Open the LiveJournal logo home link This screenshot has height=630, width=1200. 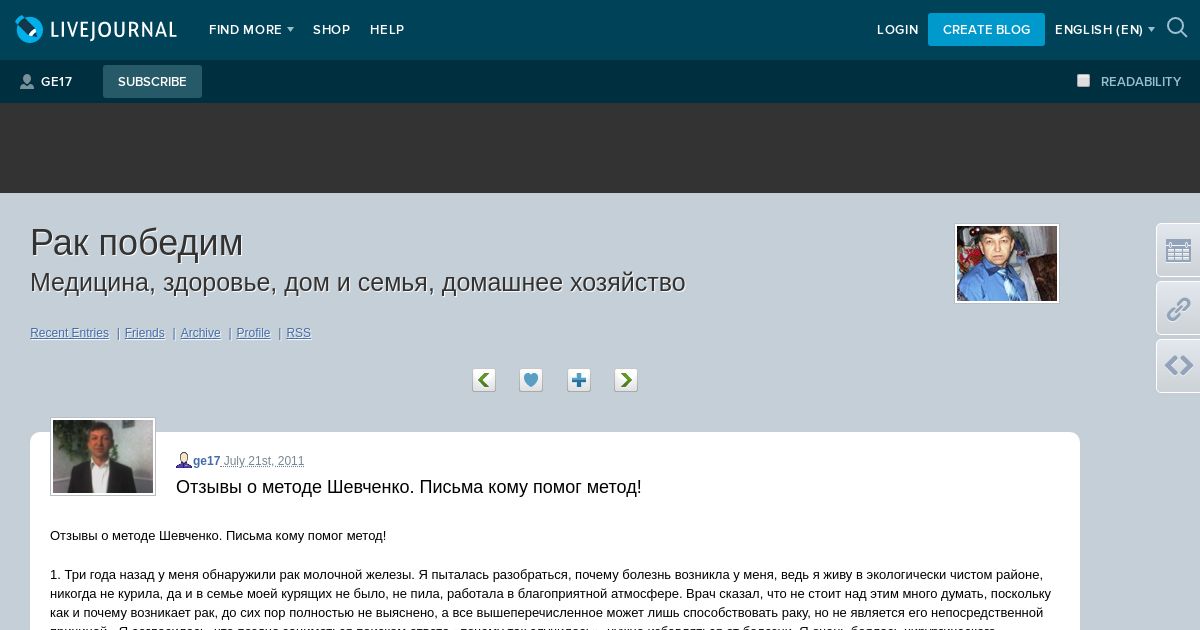[96, 30]
